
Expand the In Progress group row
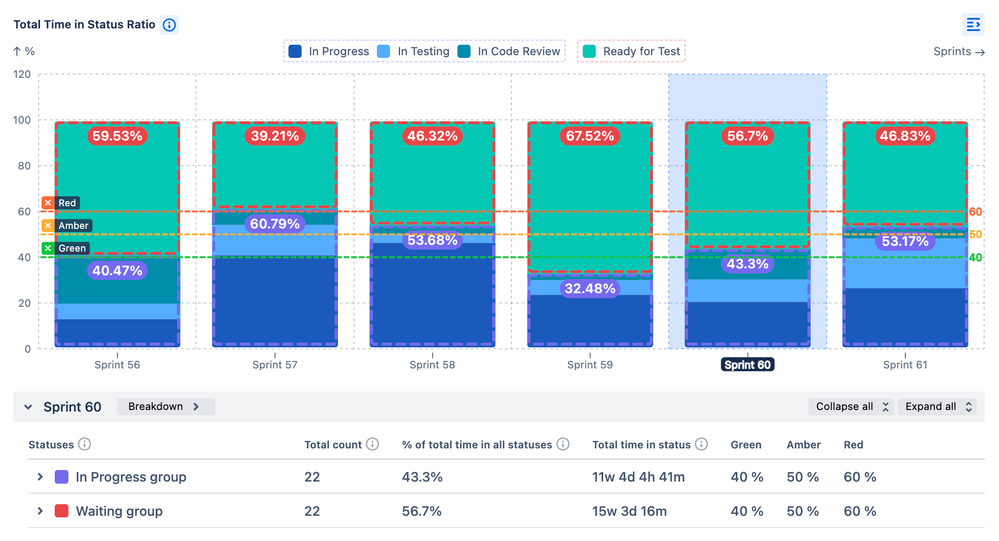(x=40, y=477)
